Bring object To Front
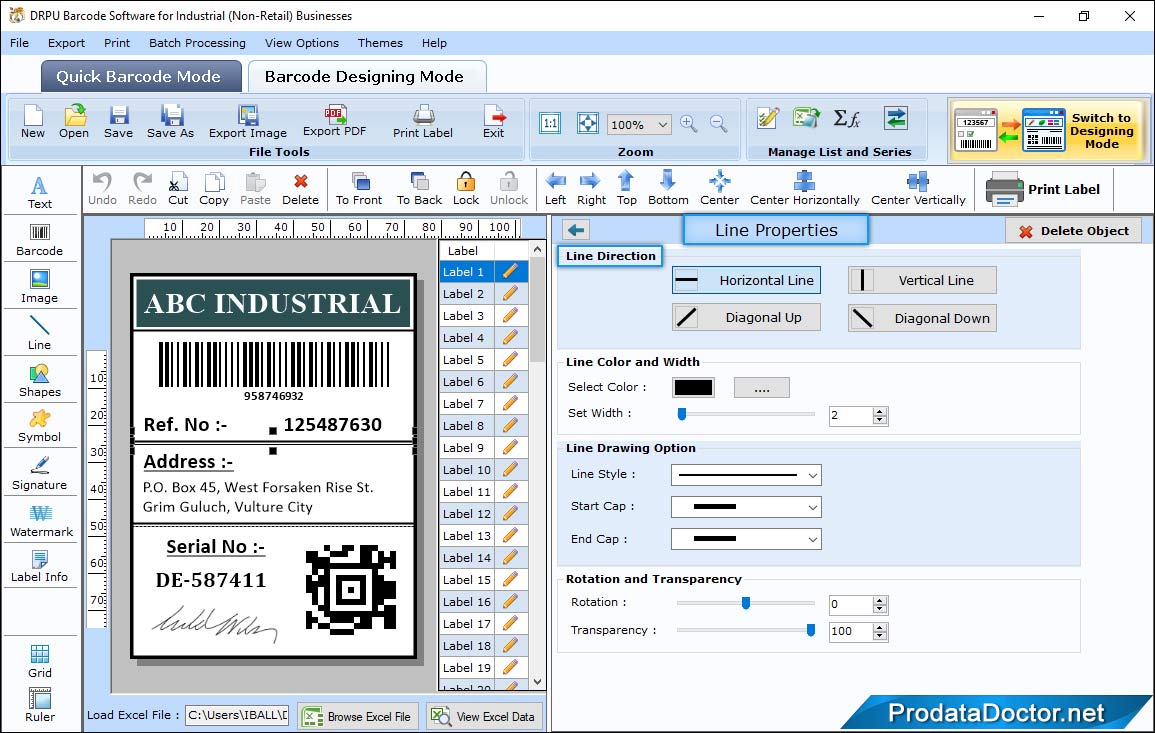Screen dimensions: 1155x733 359,189
